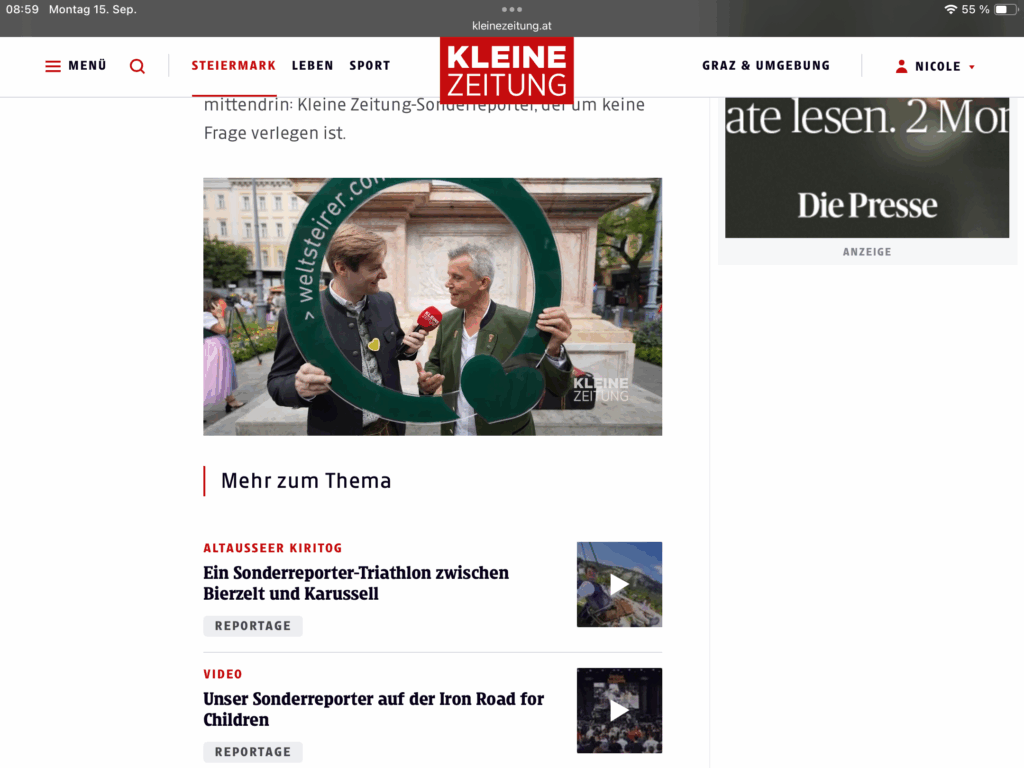Go to GRAZ & UMGEBUNG section
This screenshot has height=768, width=1024.
pos(766,65)
